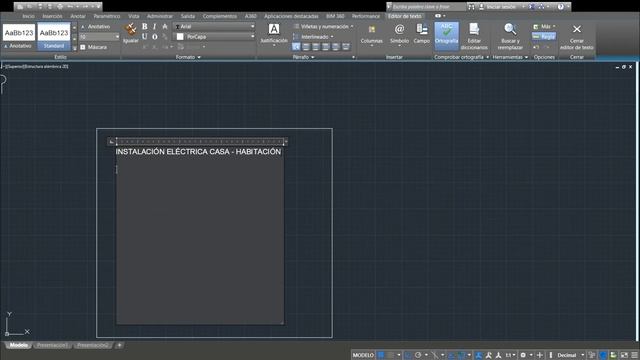
Task: Open the annotation scale 1:1 dropdown
Action: click(x=510, y=355)
